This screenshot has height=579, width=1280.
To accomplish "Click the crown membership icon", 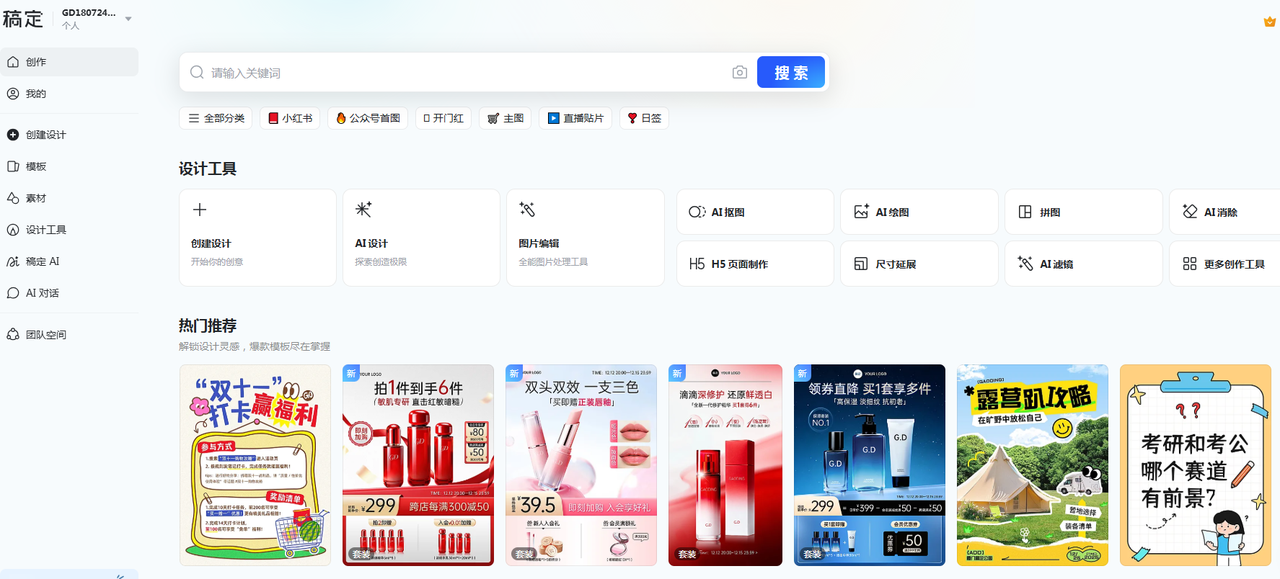I will click(x=1270, y=21).
